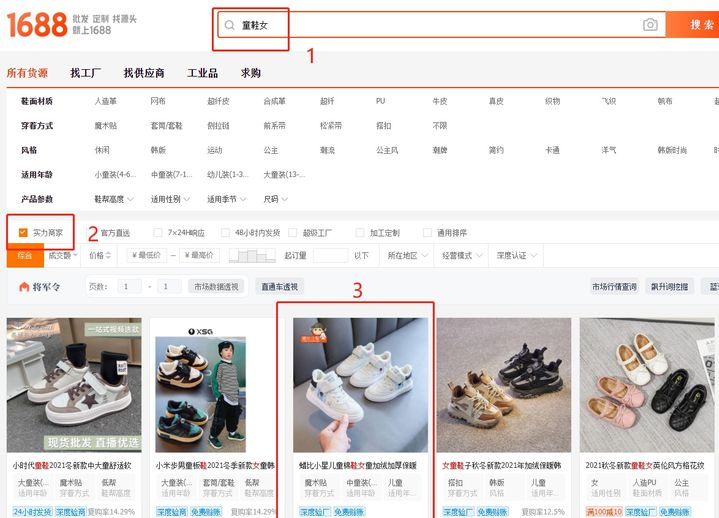Open camera image search icon
Screen dimensions: 719x518
coord(650,25)
